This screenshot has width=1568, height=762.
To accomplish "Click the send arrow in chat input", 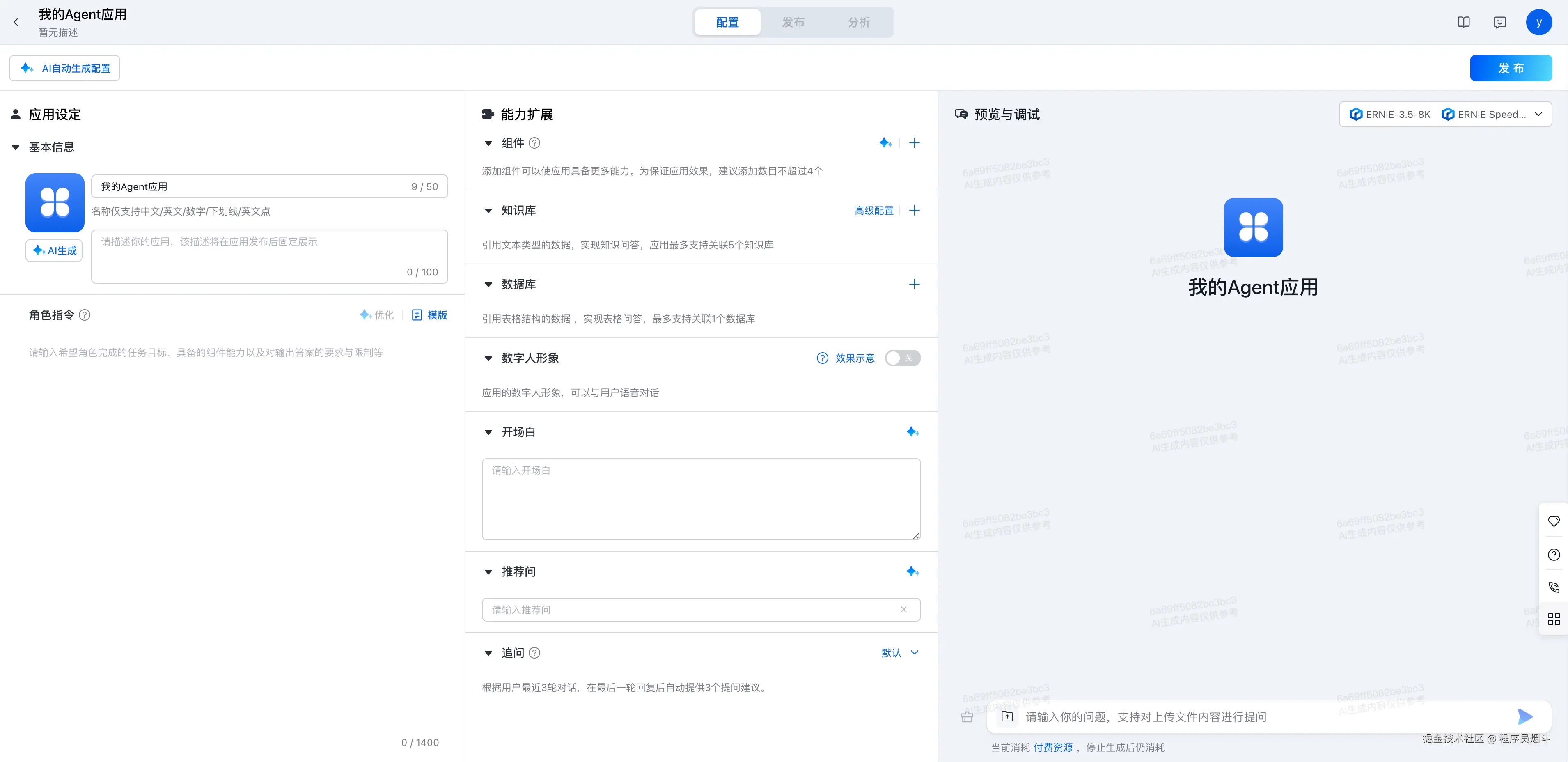I will click(1524, 716).
